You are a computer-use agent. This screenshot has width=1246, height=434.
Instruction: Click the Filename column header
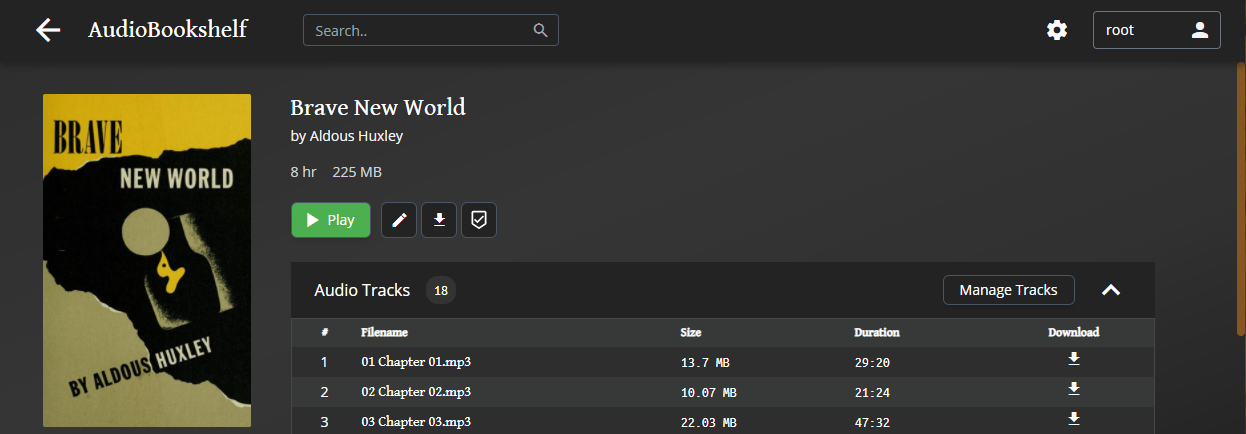pos(384,332)
